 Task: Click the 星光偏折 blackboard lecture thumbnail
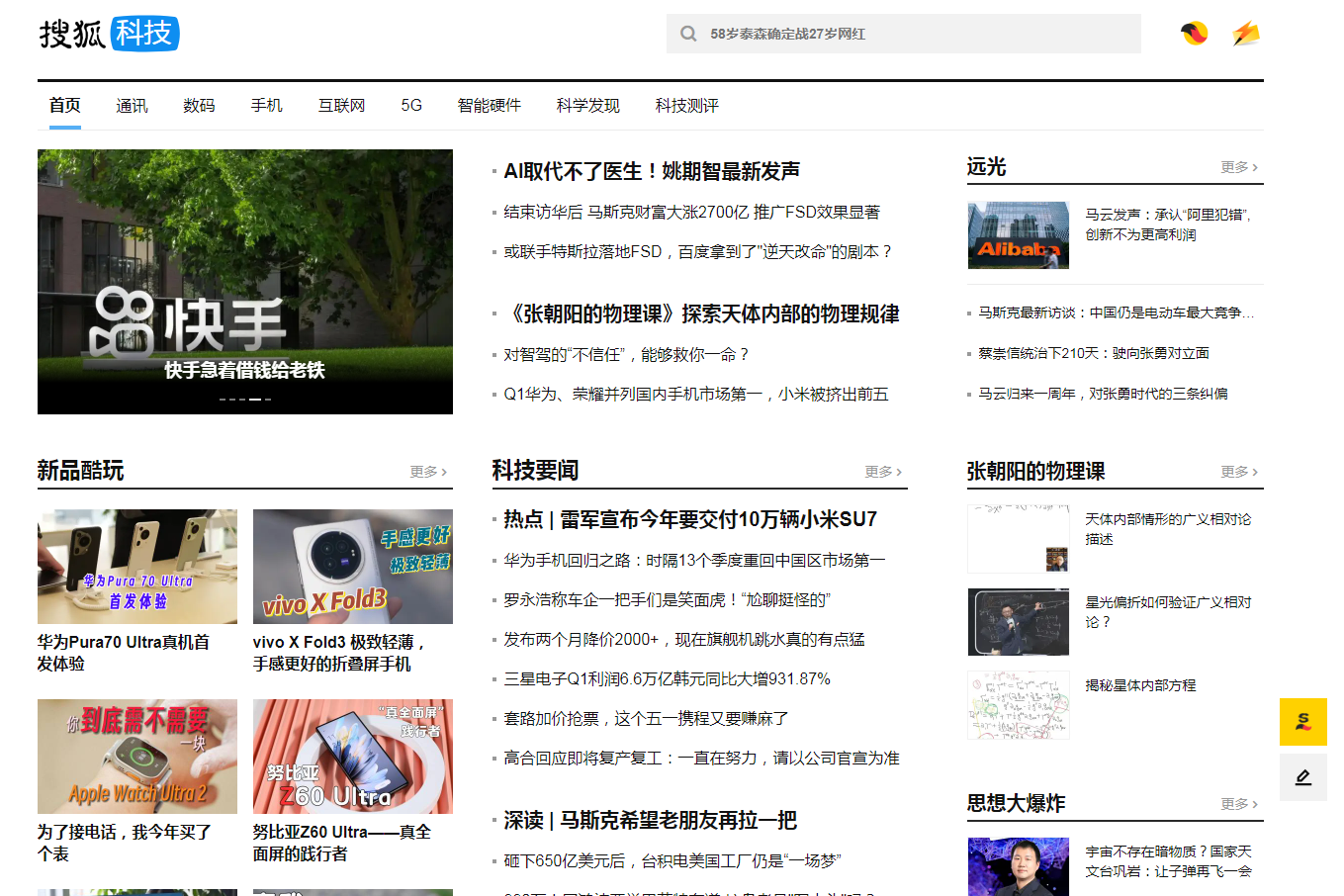[x=1019, y=622]
